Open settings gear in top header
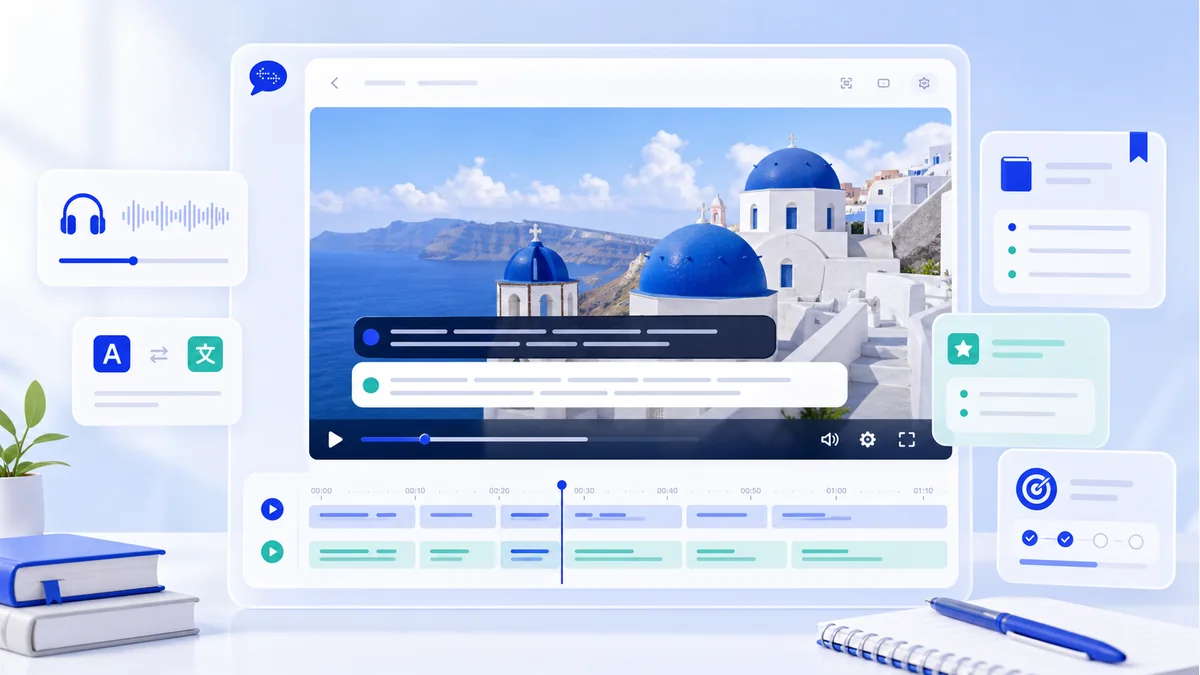1200x675 pixels. pyautogui.click(x=924, y=83)
